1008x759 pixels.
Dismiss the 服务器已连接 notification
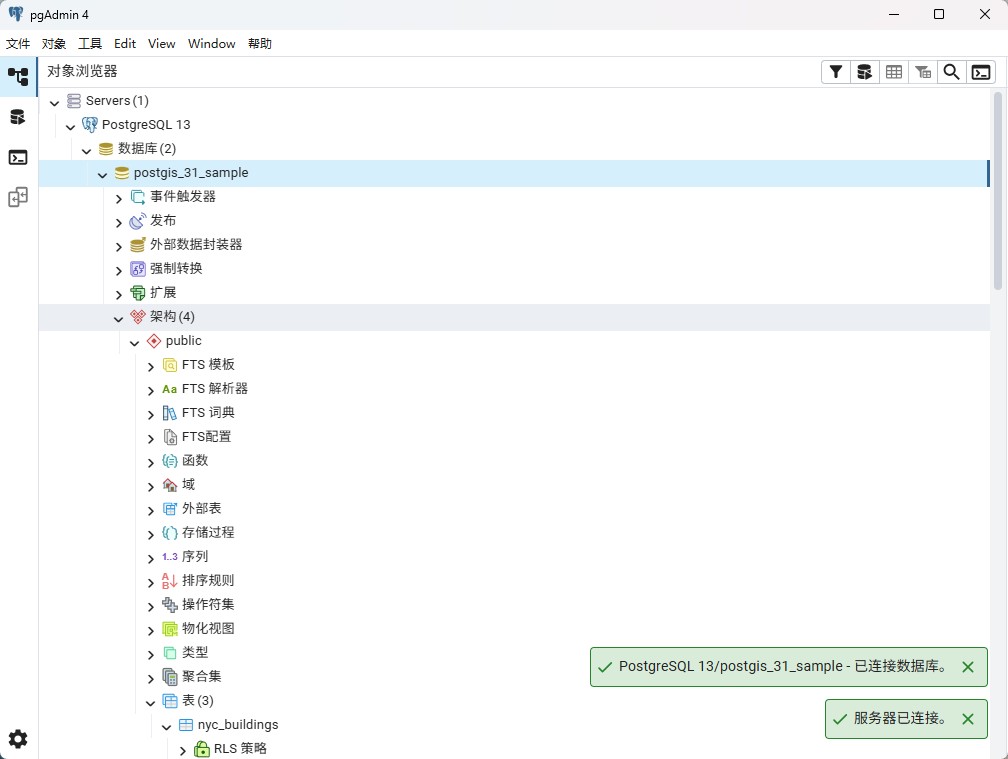click(x=968, y=719)
